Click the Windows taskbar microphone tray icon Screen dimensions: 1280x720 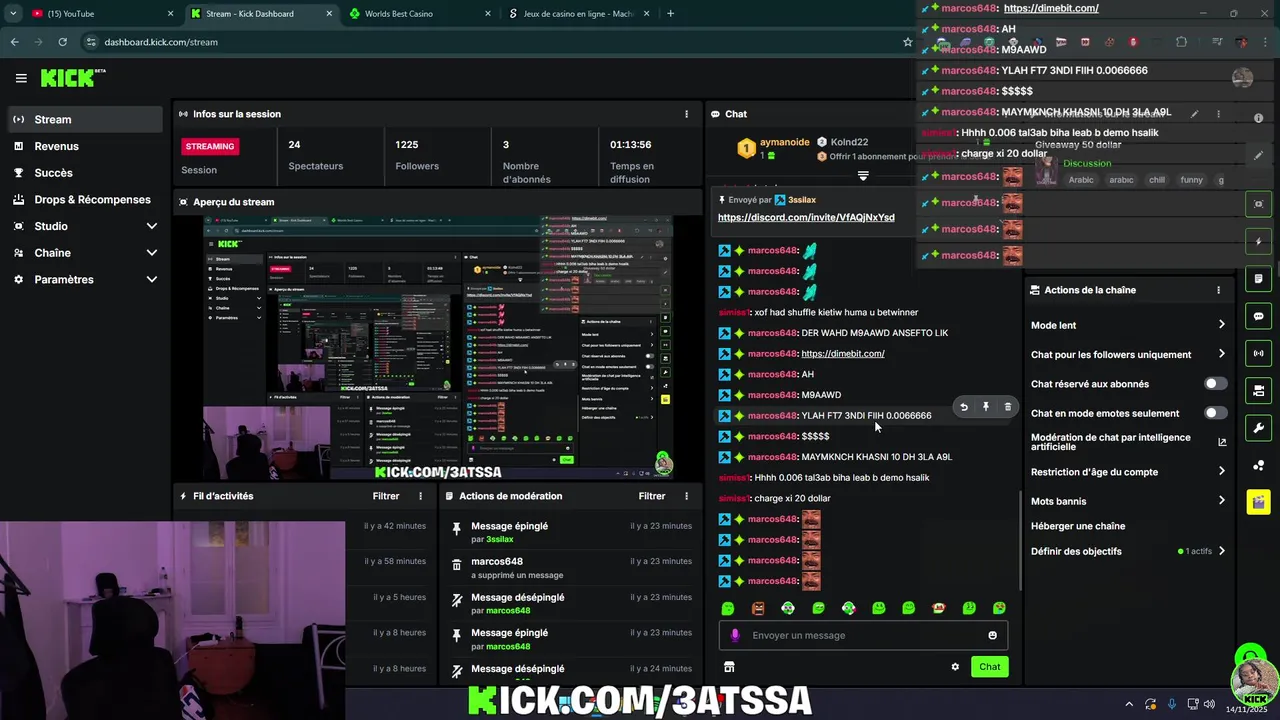[1172, 704]
